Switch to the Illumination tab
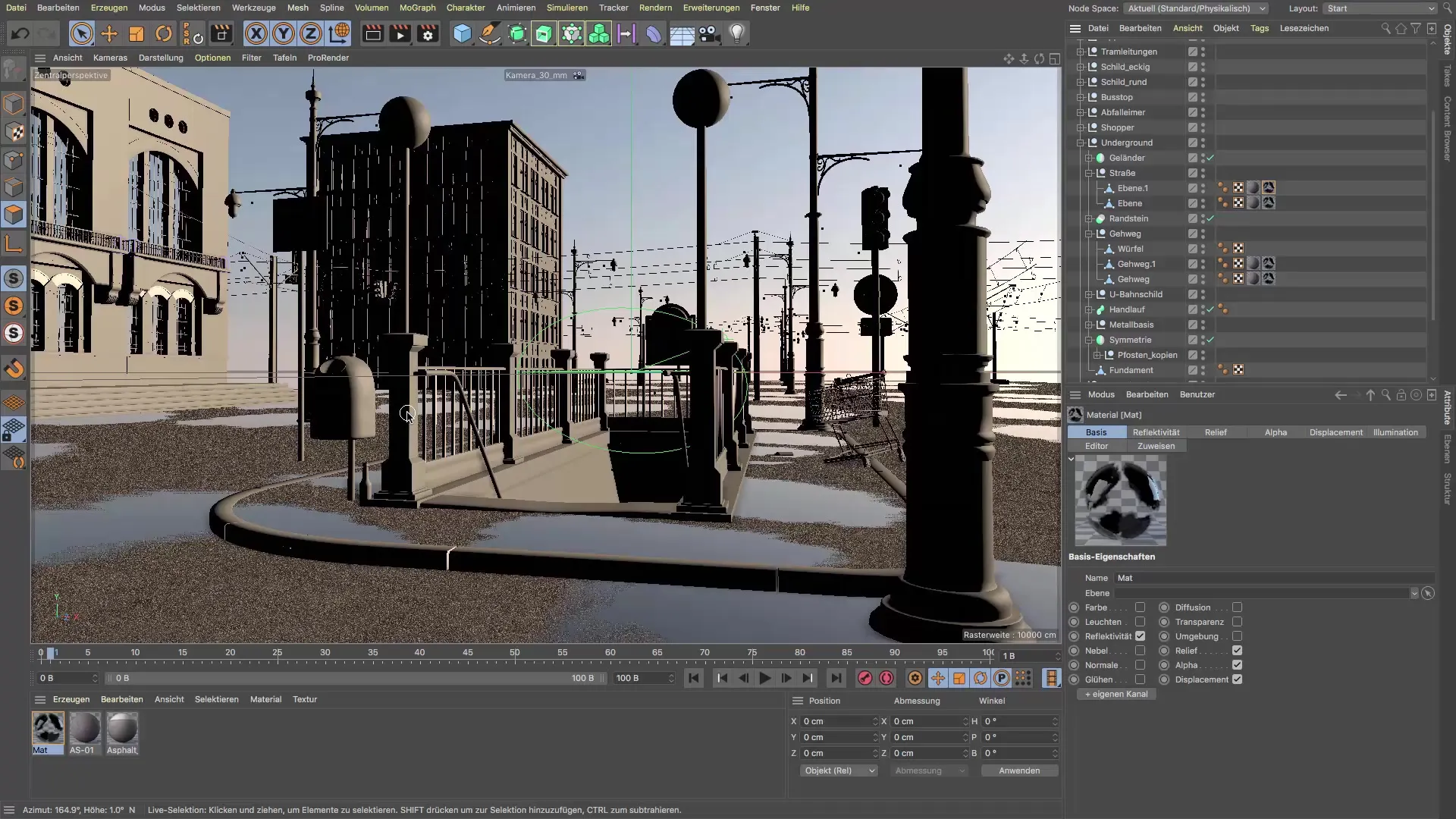Screen dimensions: 1456x819 [1395, 432]
